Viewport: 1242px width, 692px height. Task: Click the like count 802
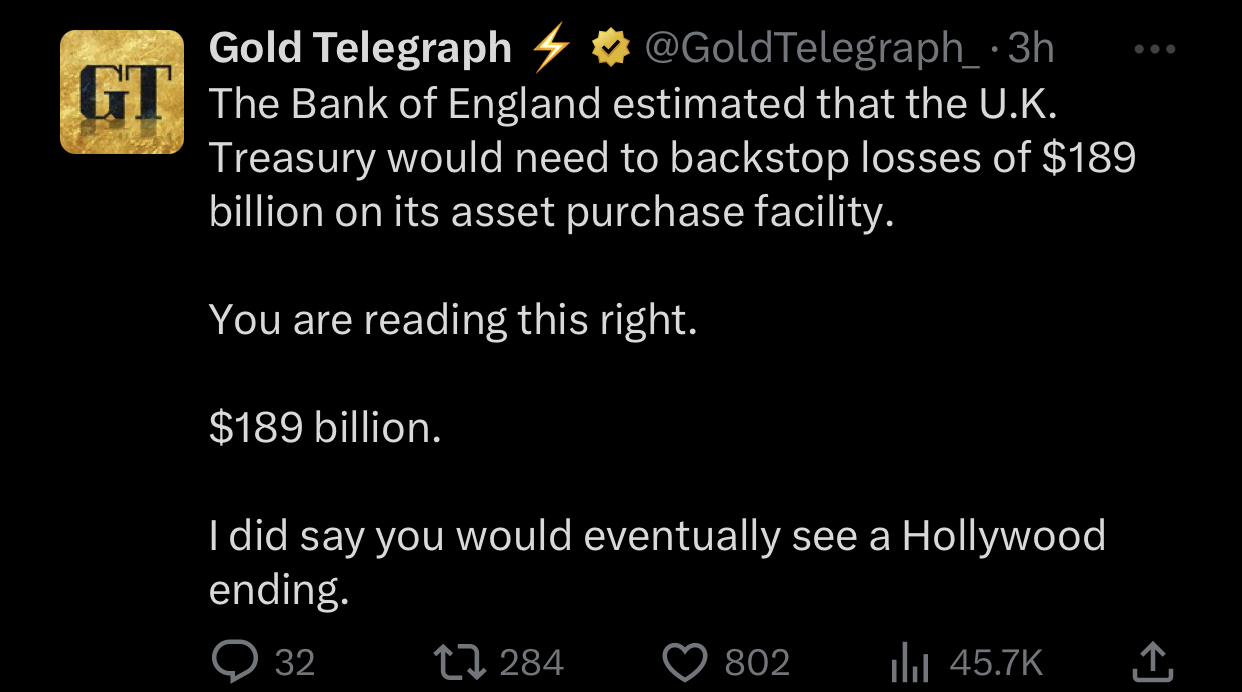[x=757, y=662]
